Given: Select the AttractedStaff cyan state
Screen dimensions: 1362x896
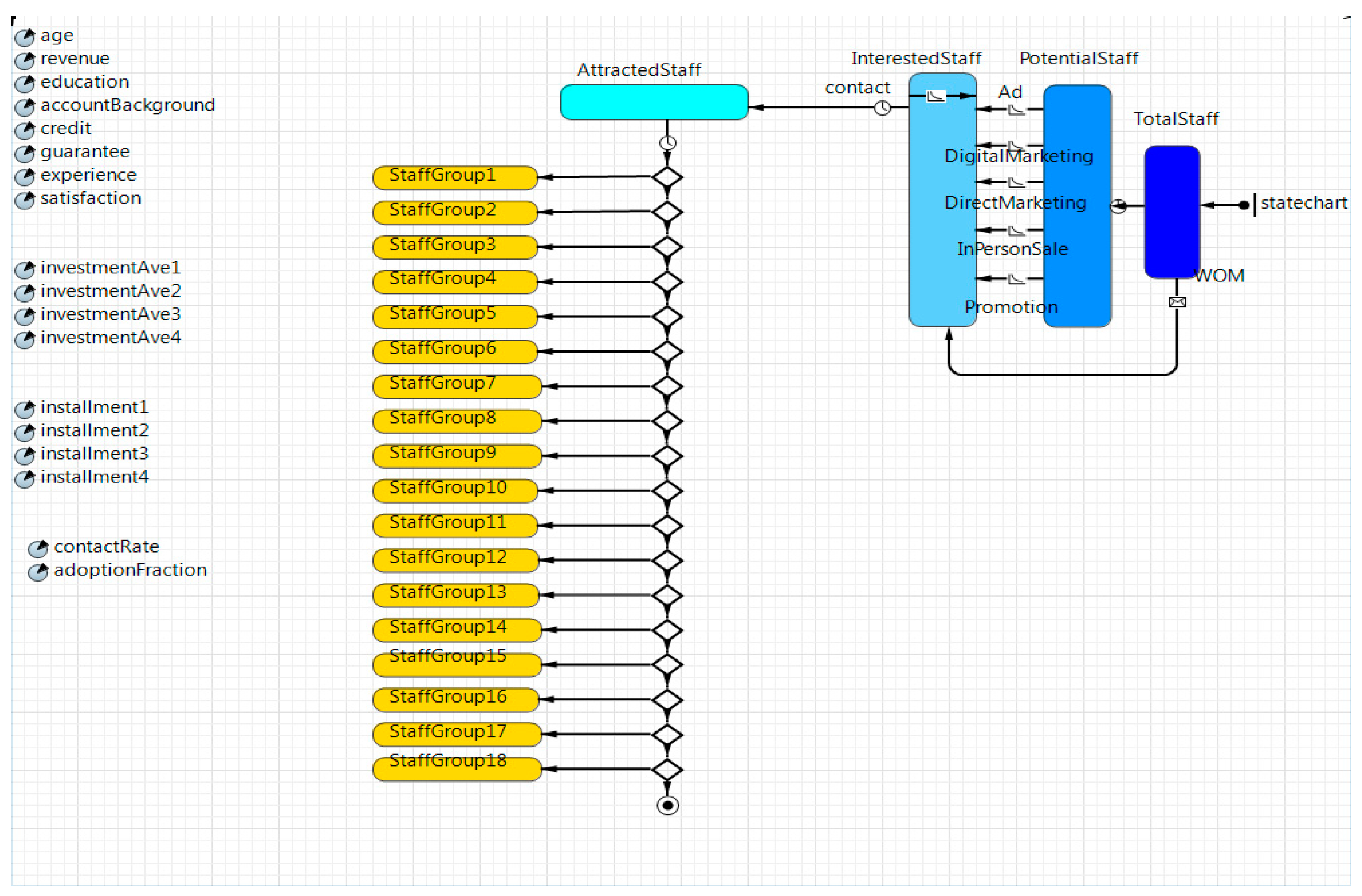Looking at the screenshot, I should [x=654, y=102].
